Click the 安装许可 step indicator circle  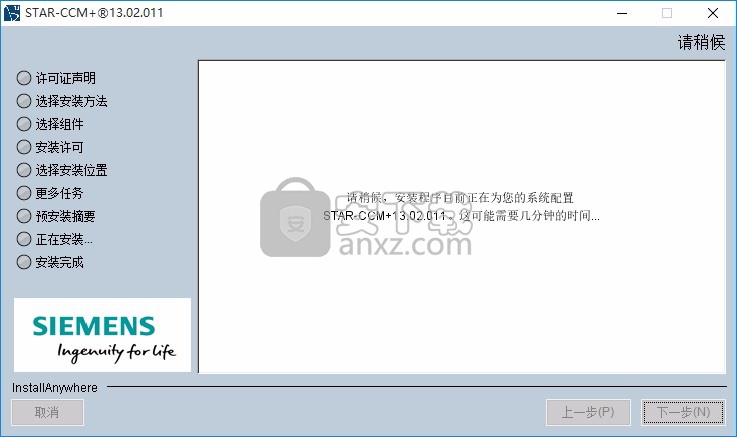point(24,147)
